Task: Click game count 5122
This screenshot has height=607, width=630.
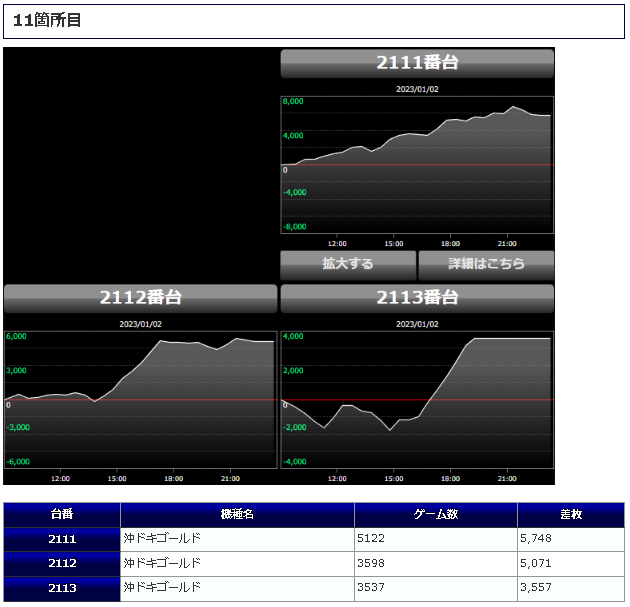Action: point(371,538)
